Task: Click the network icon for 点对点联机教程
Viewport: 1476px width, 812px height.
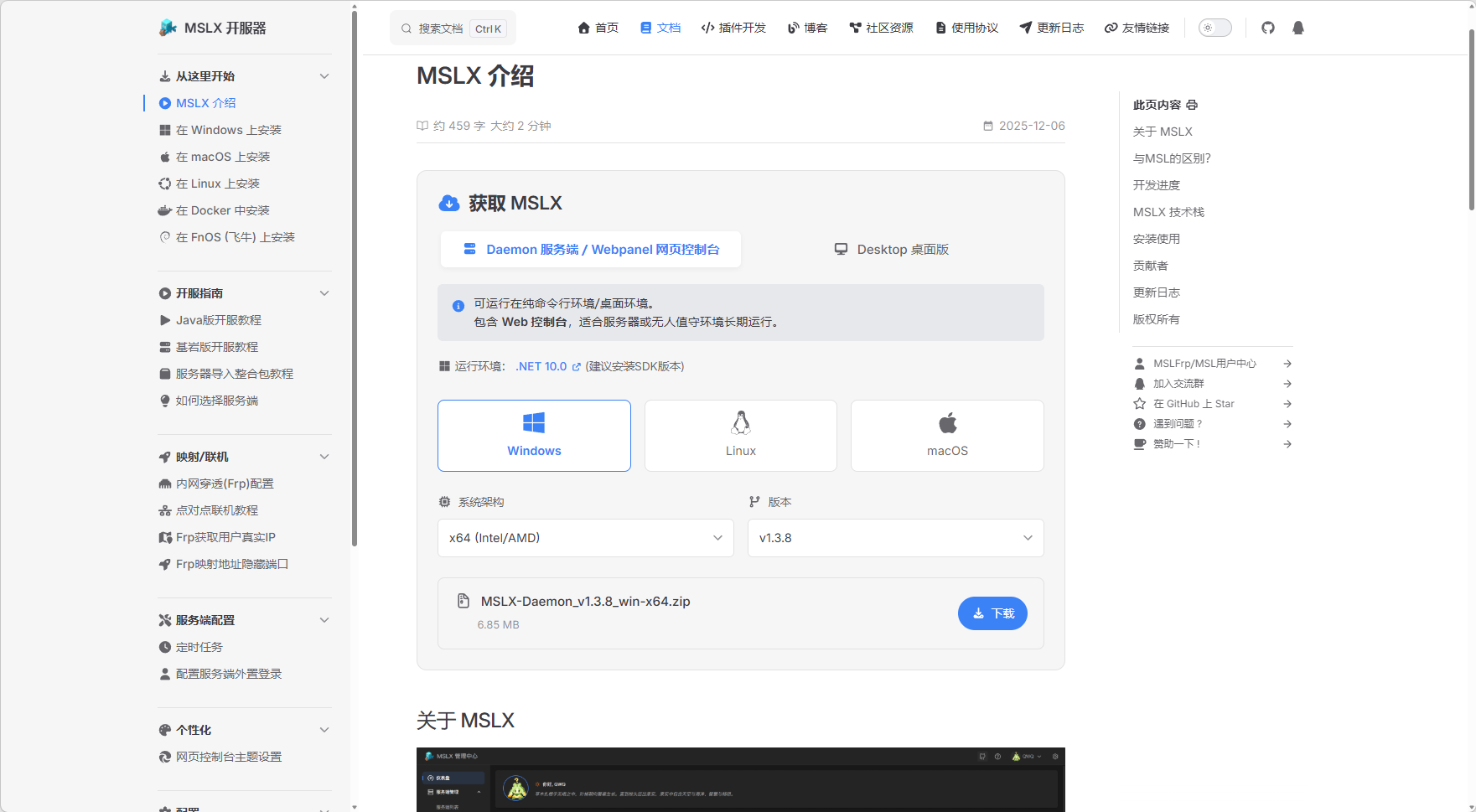Action: (165, 510)
